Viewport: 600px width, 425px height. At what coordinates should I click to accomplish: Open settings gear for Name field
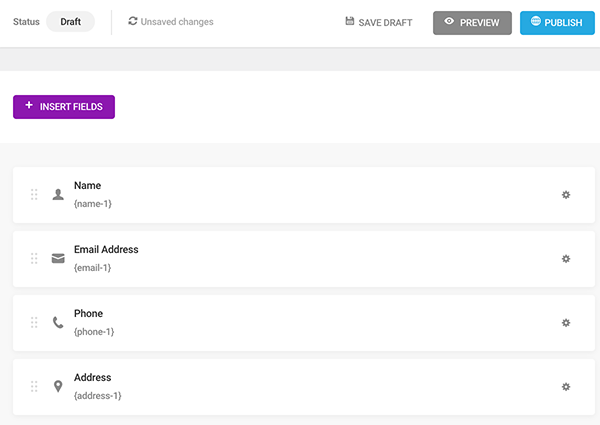click(x=565, y=195)
